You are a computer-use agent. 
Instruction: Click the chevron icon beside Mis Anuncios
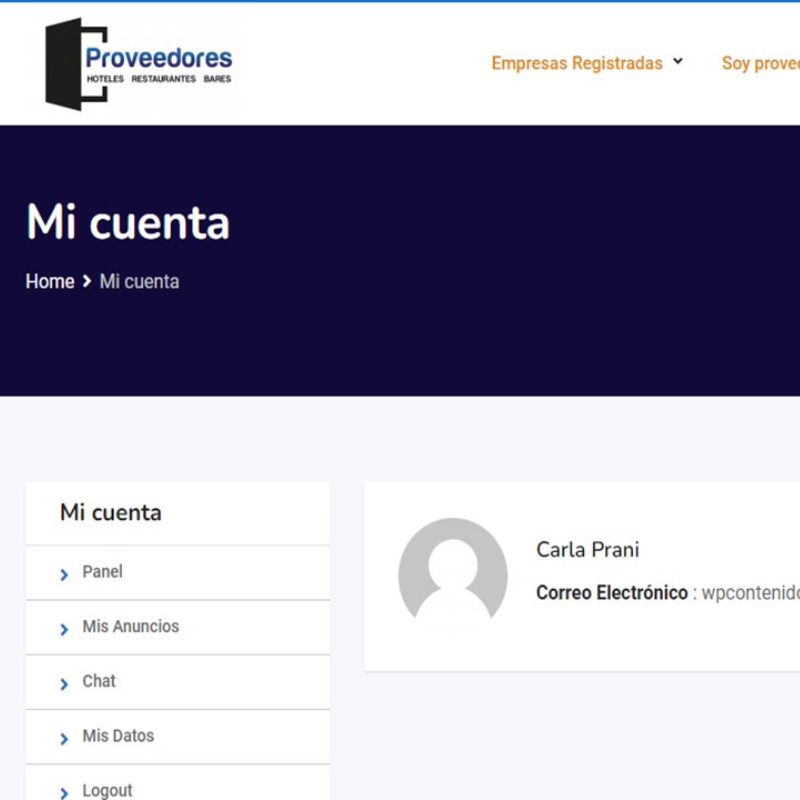click(64, 629)
